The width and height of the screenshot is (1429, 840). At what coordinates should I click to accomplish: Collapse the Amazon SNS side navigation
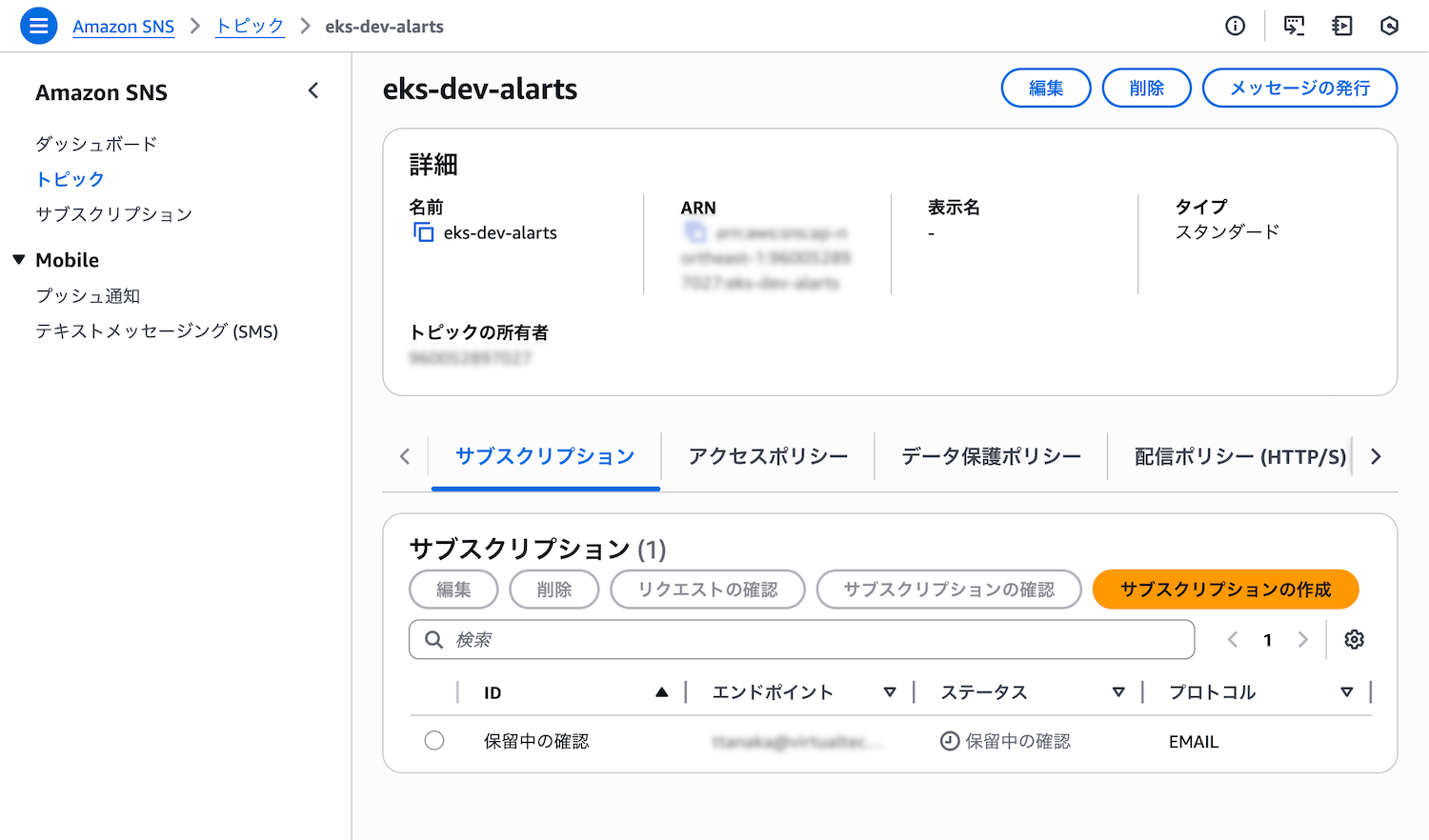313,90
